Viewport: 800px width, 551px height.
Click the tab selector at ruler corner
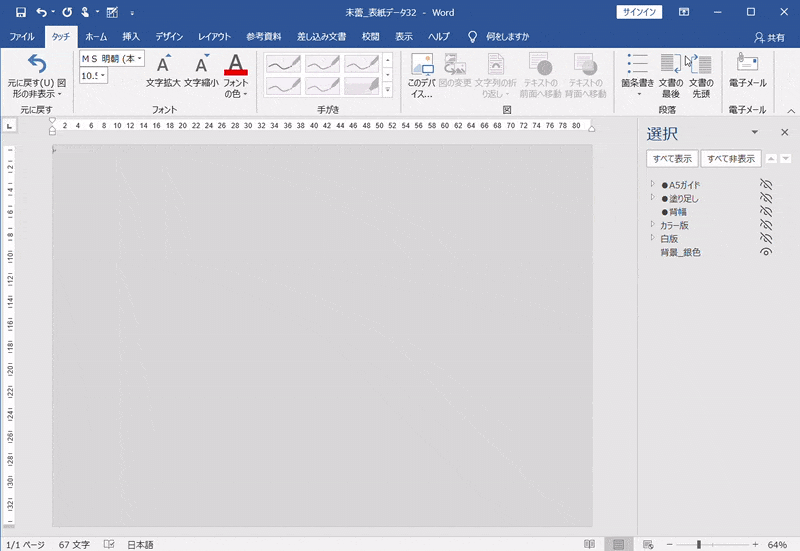click(x=10, y=126)
